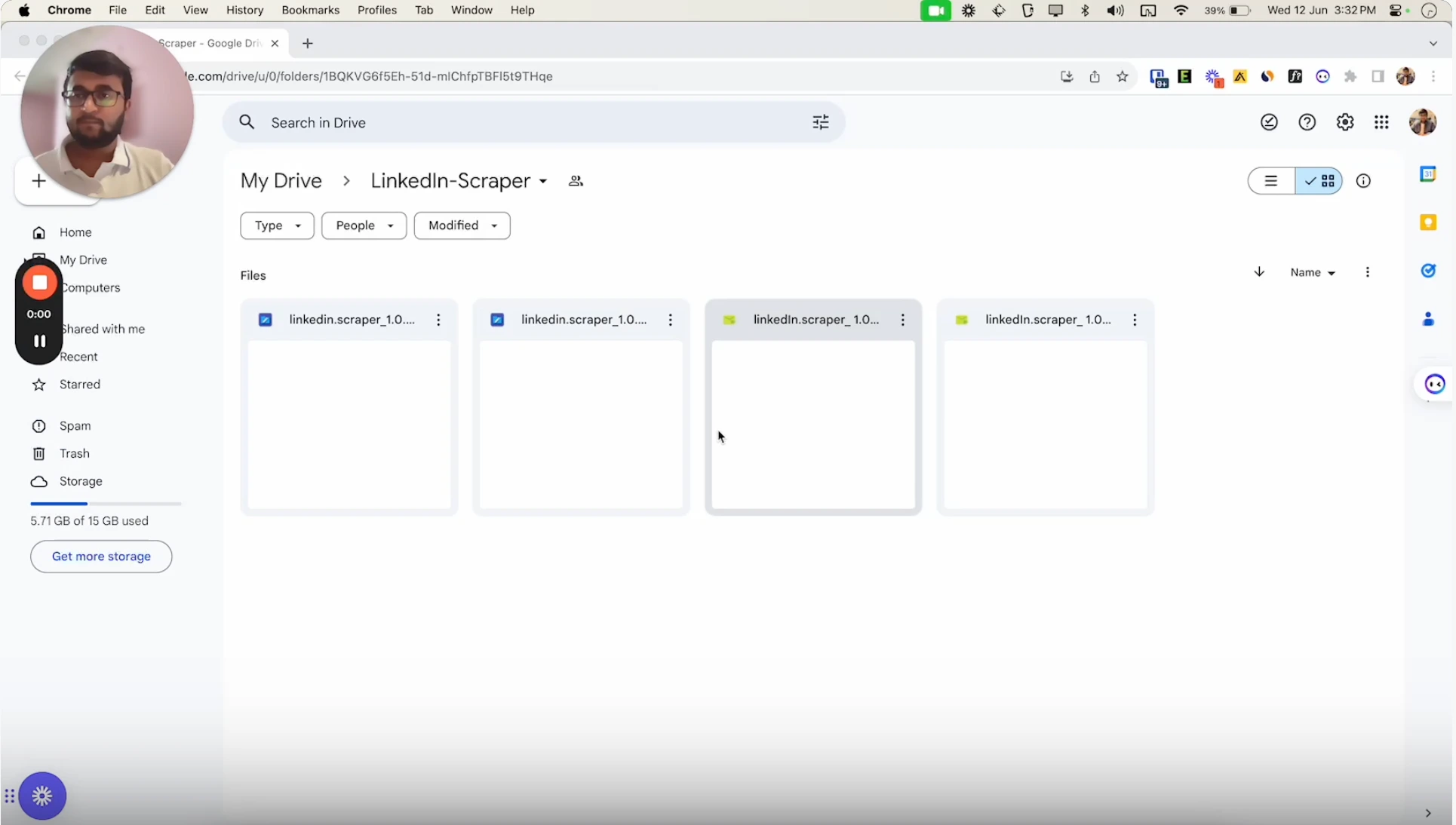Image resolution: width=1456 pixels, height=825 pixels.
Task: Expand the Type filter dropdown
Action: 277,225
